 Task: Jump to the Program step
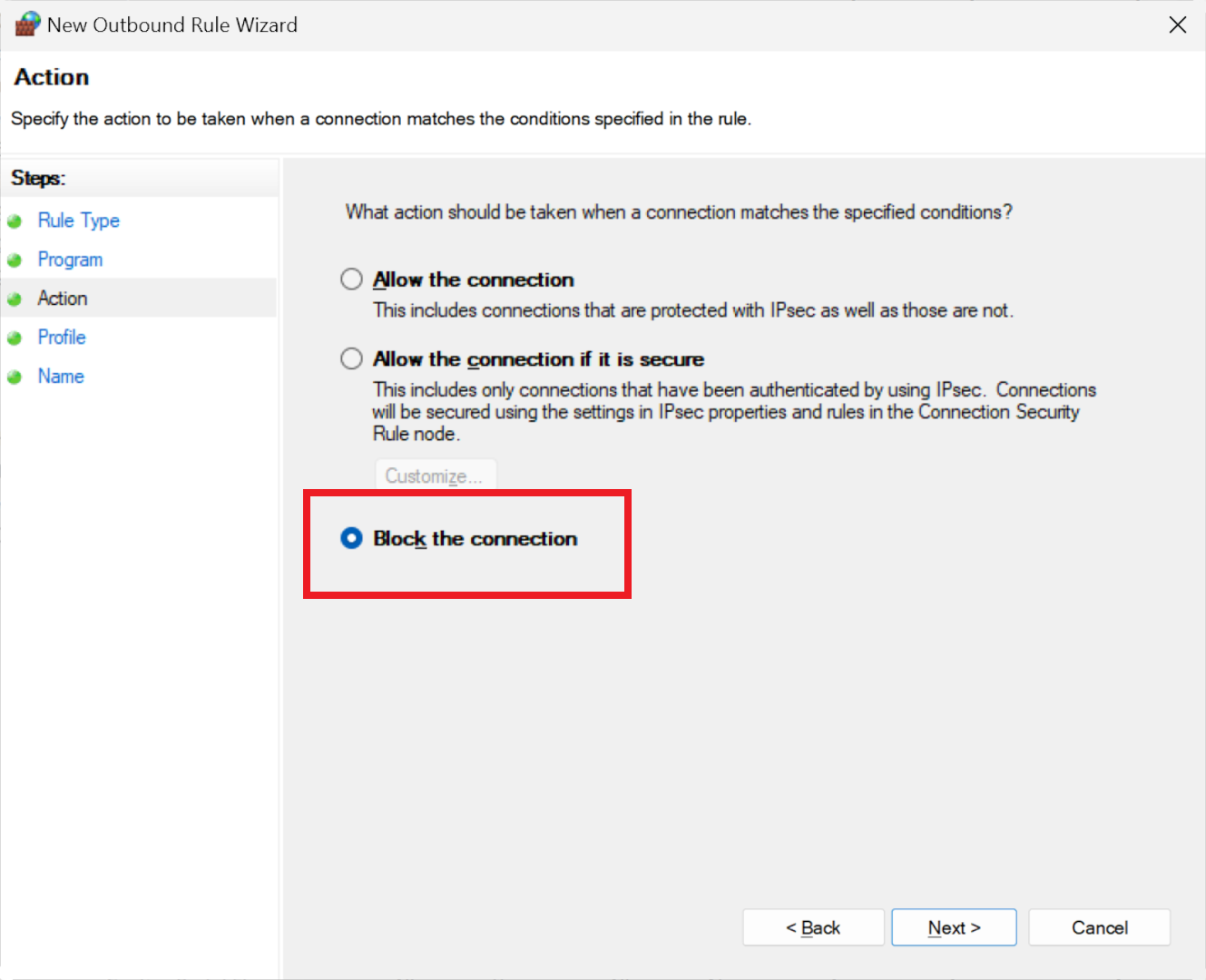pyautogui.click(x=70, y=260)
